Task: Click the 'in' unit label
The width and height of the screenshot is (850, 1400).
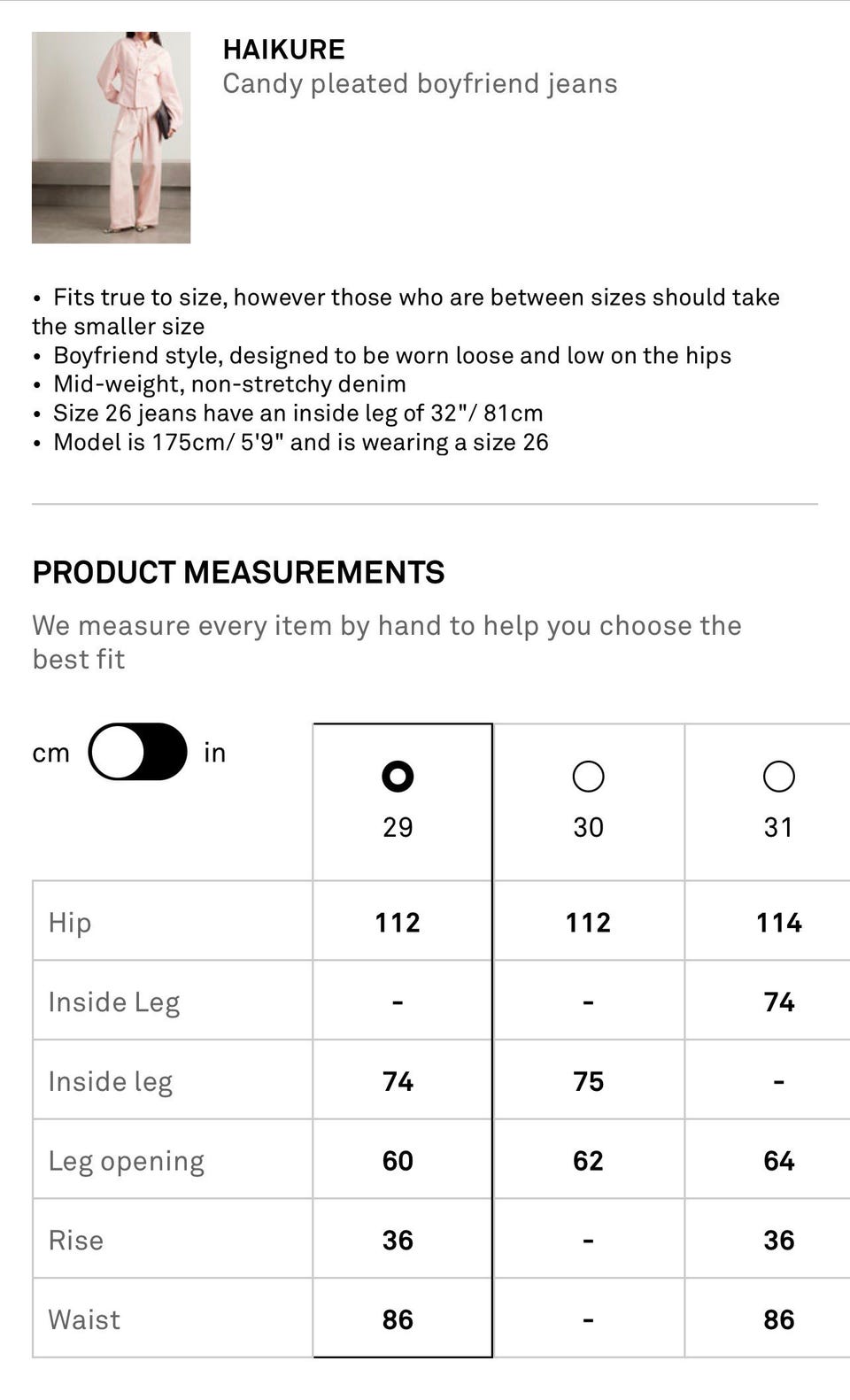Action: point(215,753)
